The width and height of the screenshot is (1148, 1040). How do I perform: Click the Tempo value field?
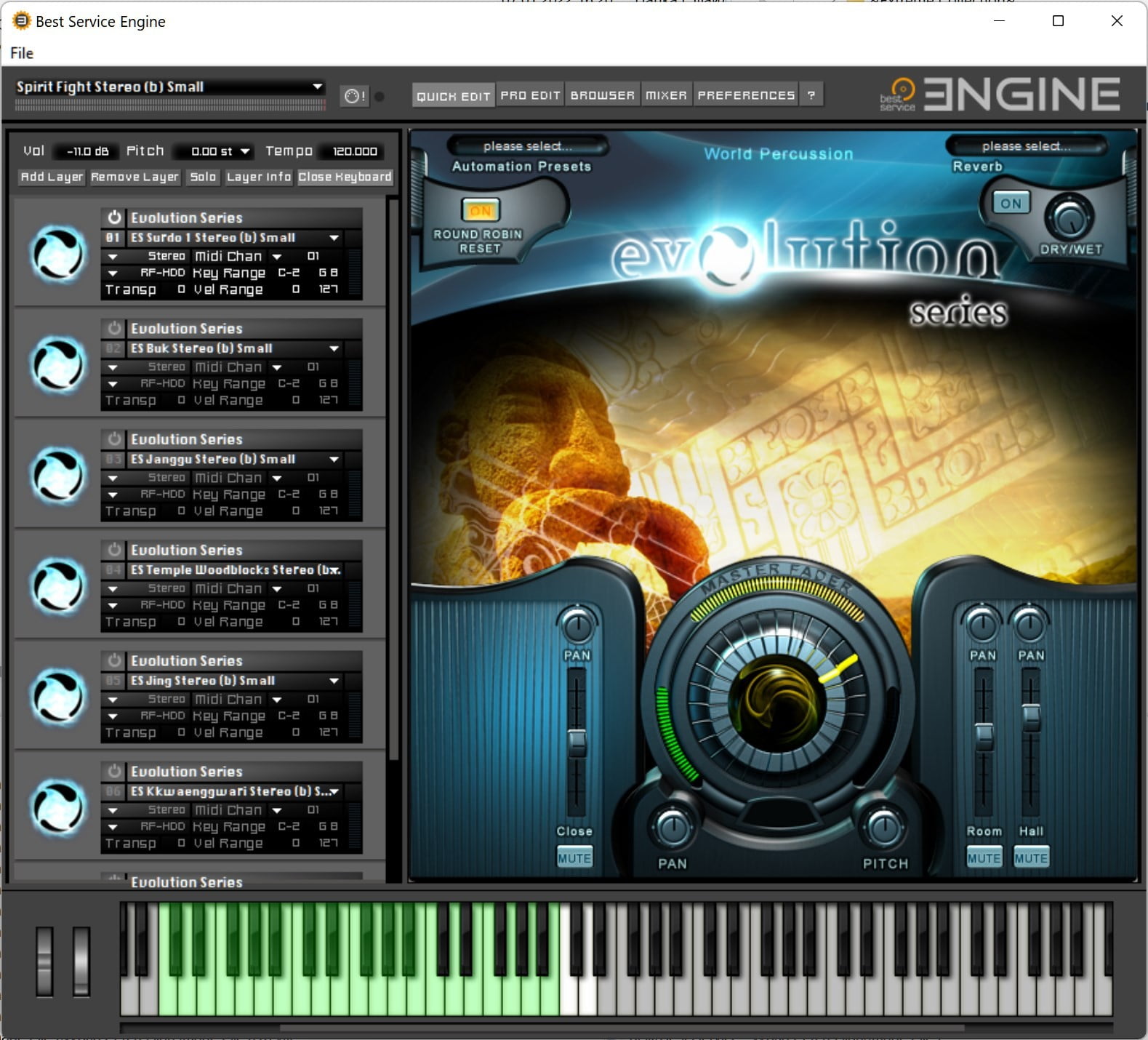click(355, 151)
